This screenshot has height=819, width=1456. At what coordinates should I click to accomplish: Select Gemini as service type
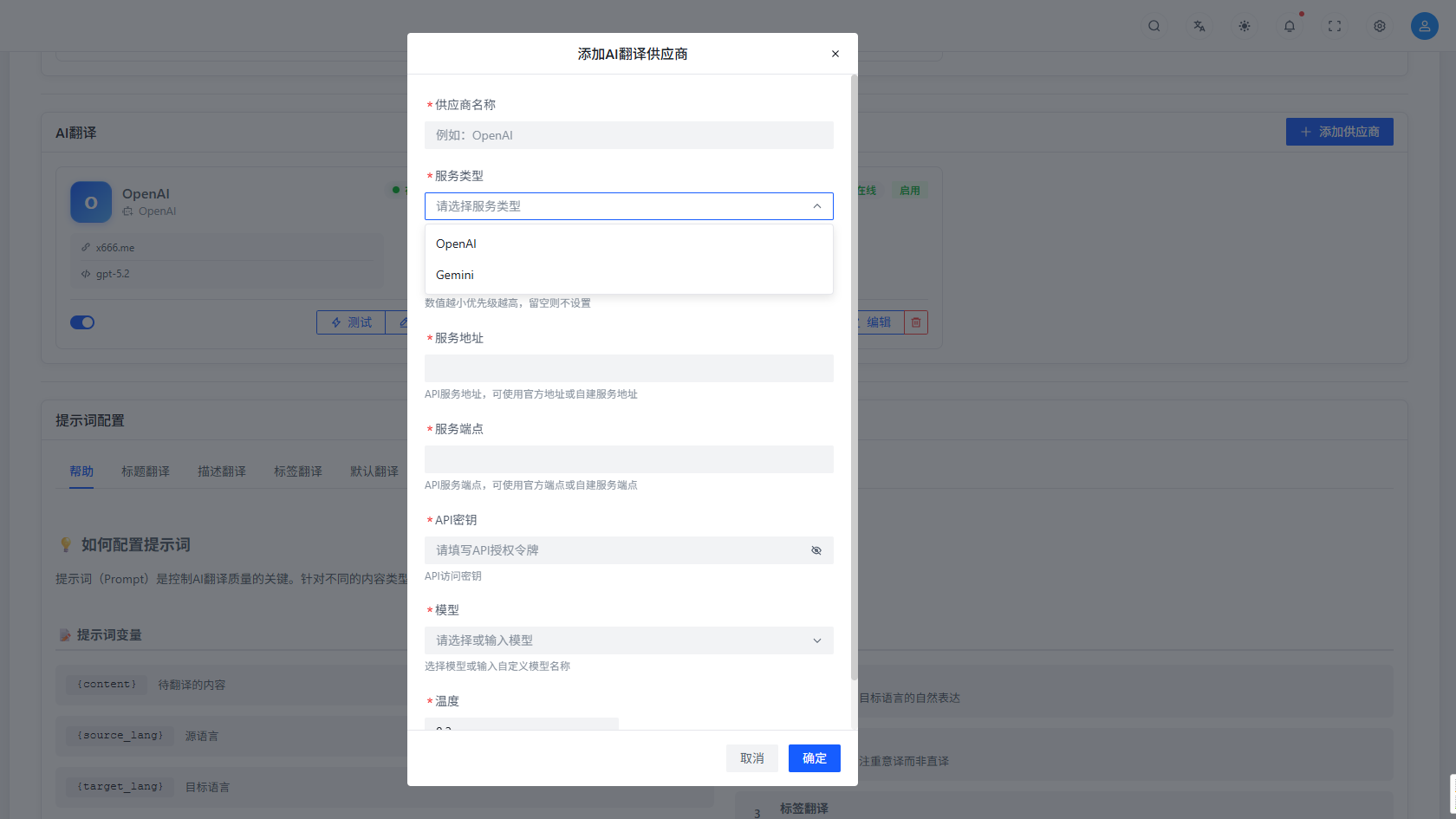pyautogui.click(x=454, y=275)
